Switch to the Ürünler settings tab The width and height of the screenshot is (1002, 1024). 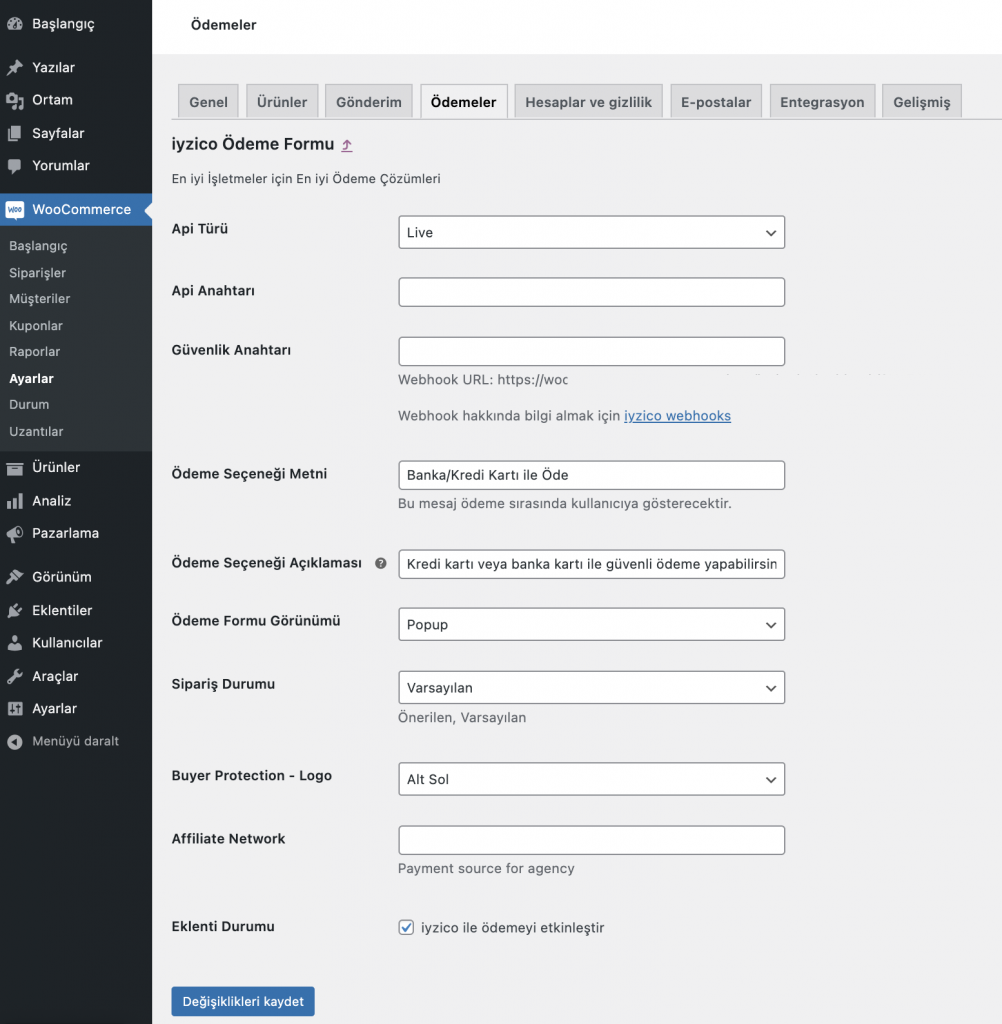pyautogui.click(x=282, y=102)
